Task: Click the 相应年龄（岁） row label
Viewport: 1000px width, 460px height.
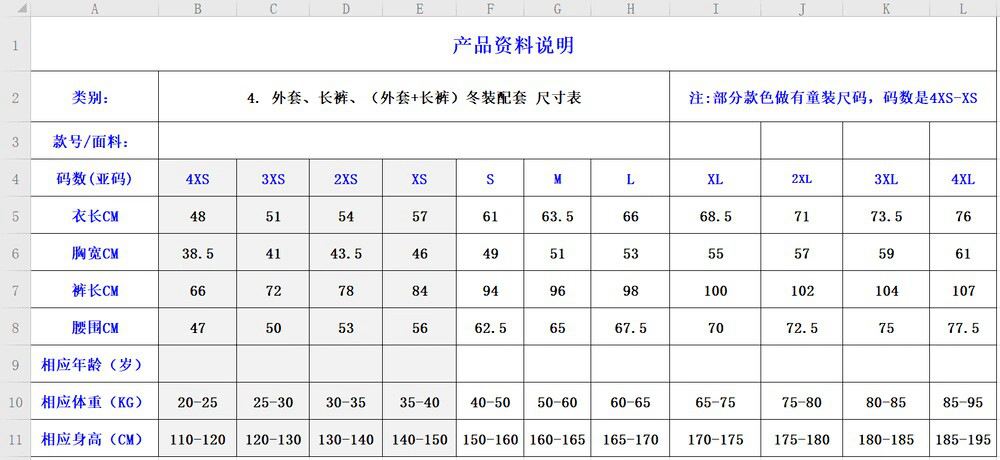Action: point(94,364)
